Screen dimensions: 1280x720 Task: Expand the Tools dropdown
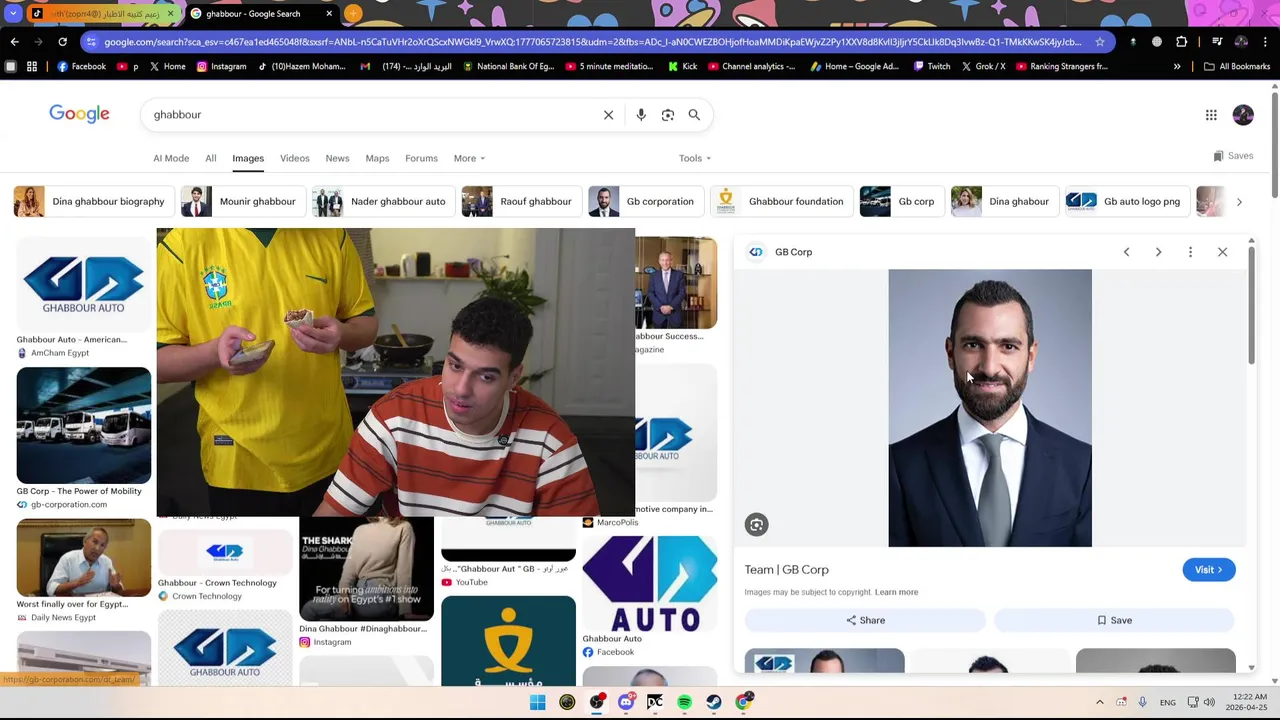pos(695,158)
